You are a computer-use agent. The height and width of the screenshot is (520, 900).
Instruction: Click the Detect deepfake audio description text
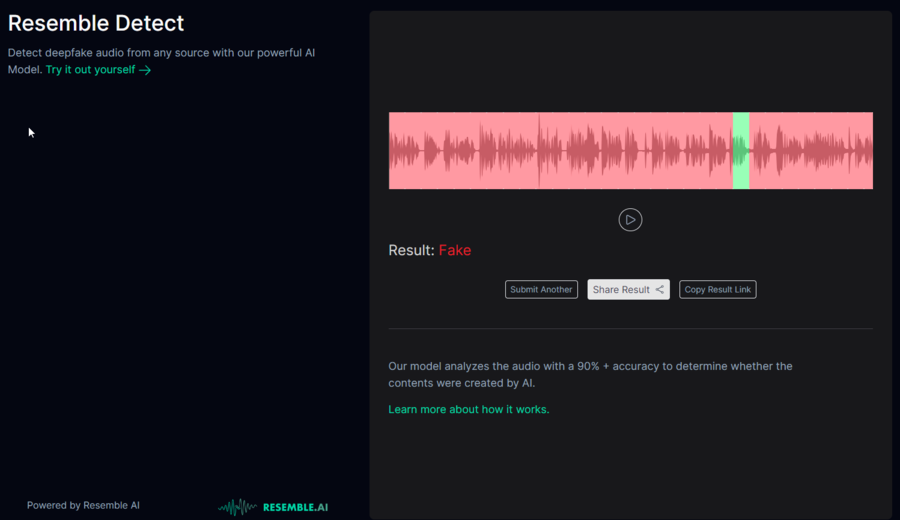[x=161, y=52]
